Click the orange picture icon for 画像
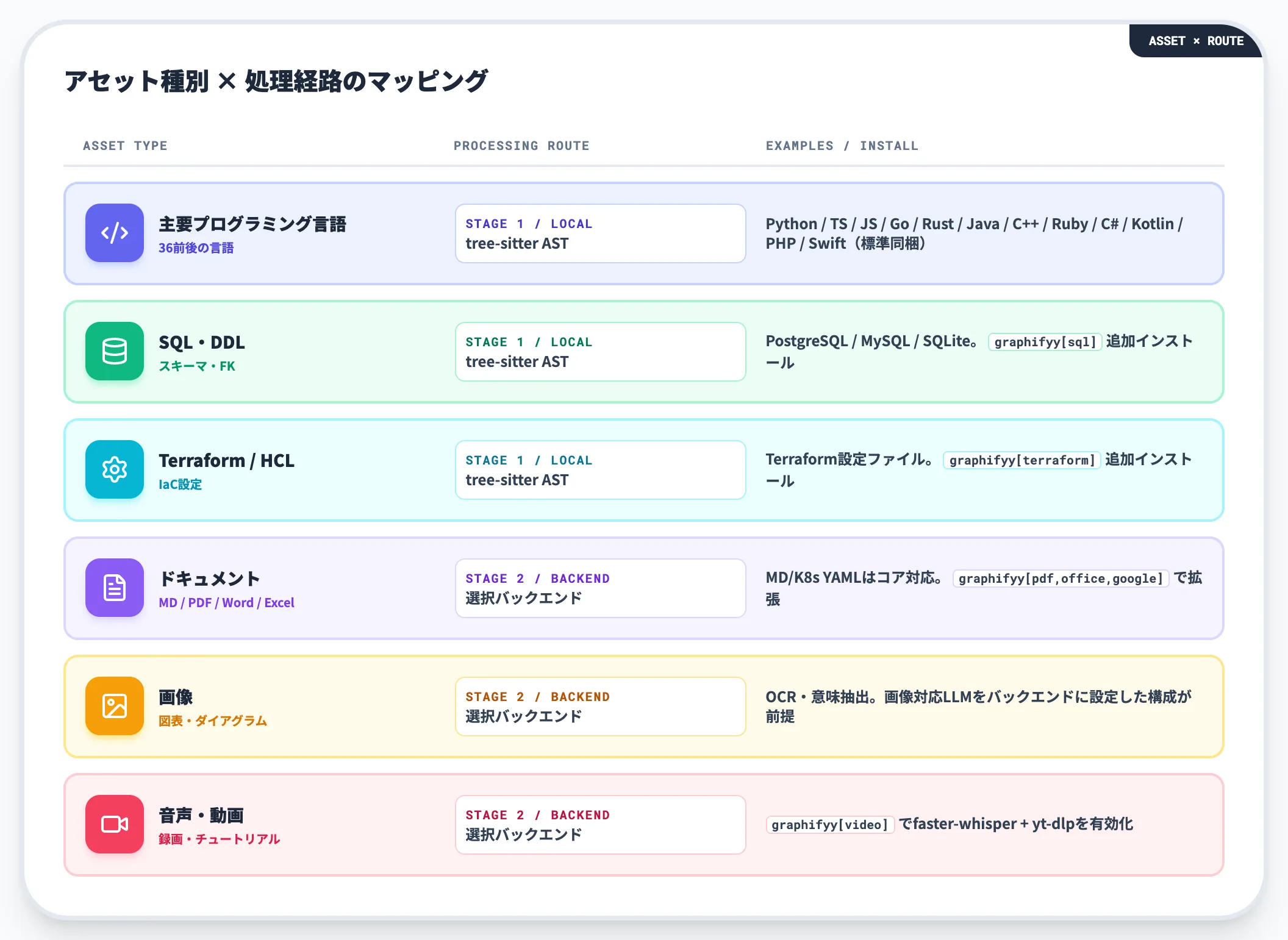 115,706
